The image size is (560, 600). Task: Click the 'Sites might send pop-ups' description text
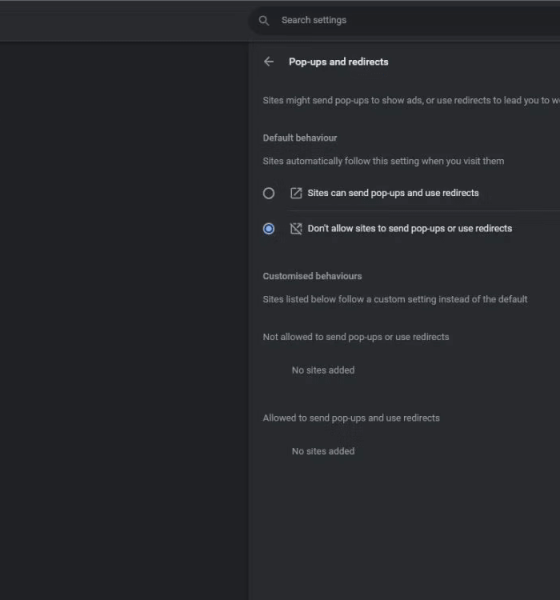(411, 100)
